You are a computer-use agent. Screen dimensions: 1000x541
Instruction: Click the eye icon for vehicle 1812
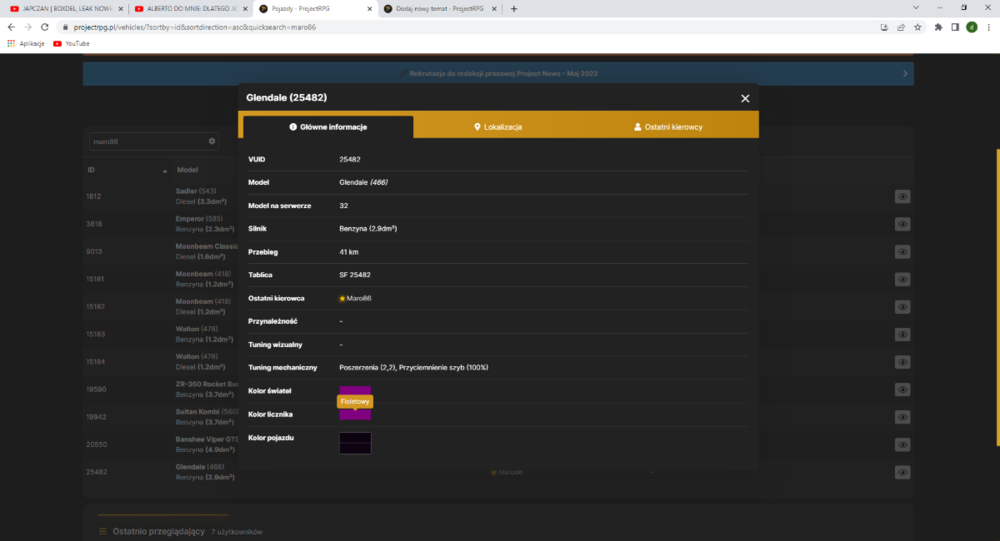coord(902,196)
